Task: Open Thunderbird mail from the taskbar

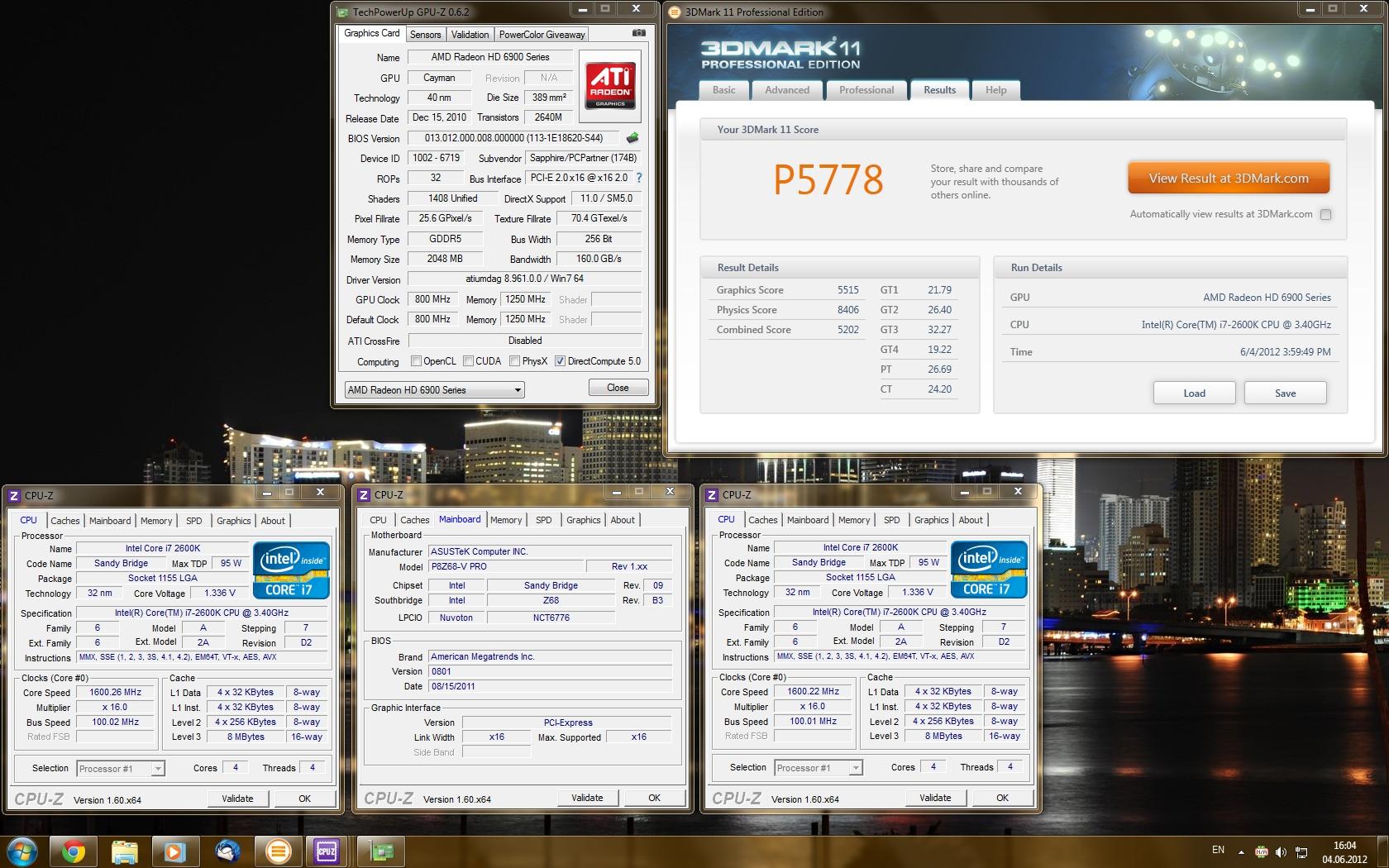Action: pyautogui.click(x=227, y=851)
